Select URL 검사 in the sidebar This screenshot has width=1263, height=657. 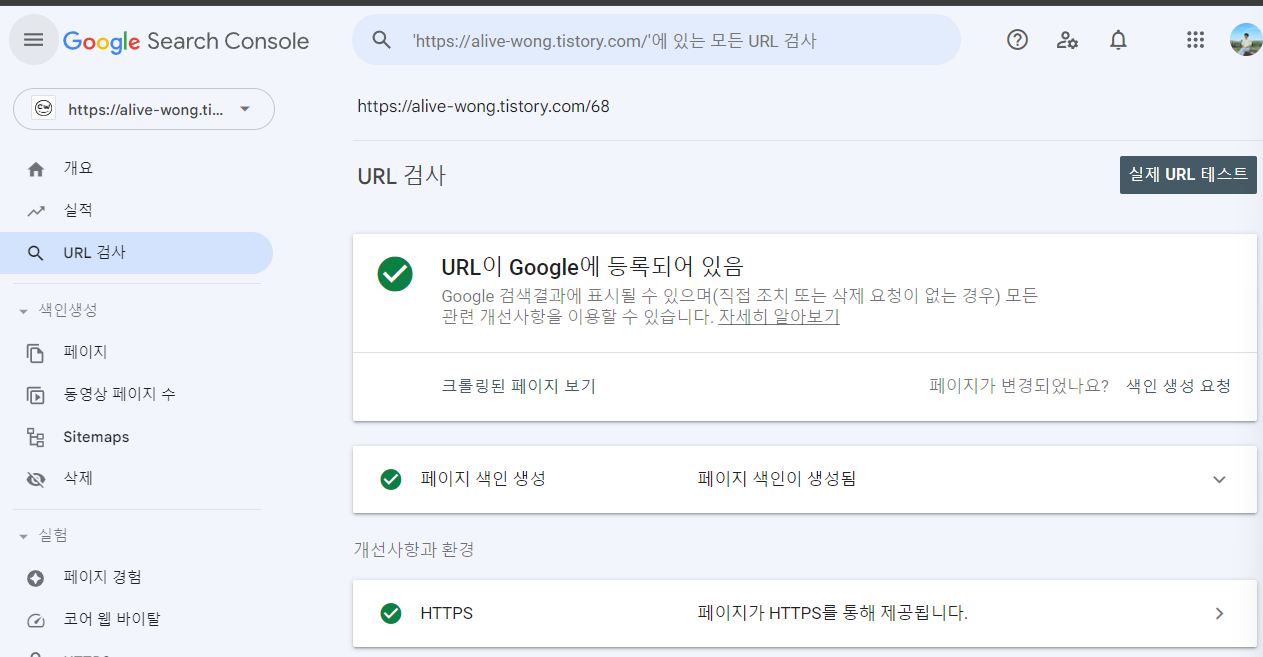(136, 253)
